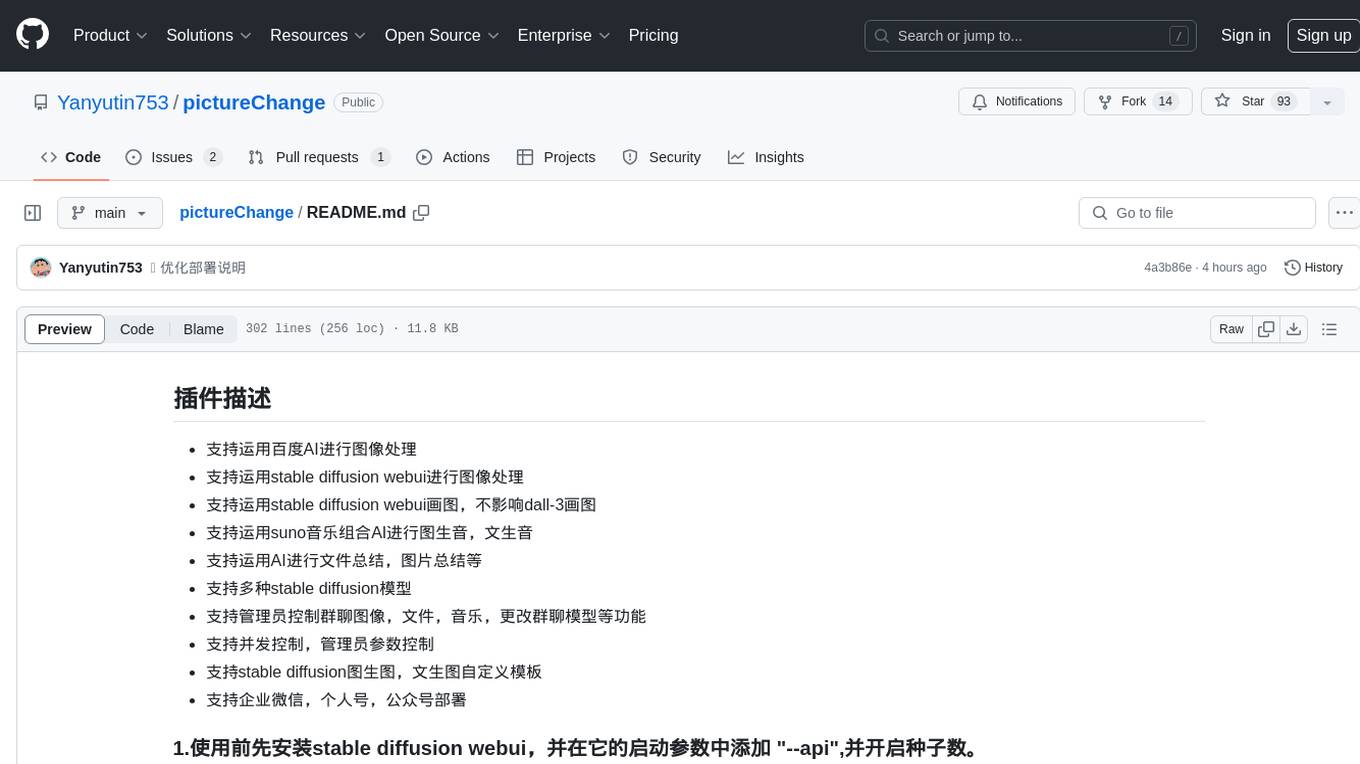
Task: Select the Preview view
Action: [65, 329]
